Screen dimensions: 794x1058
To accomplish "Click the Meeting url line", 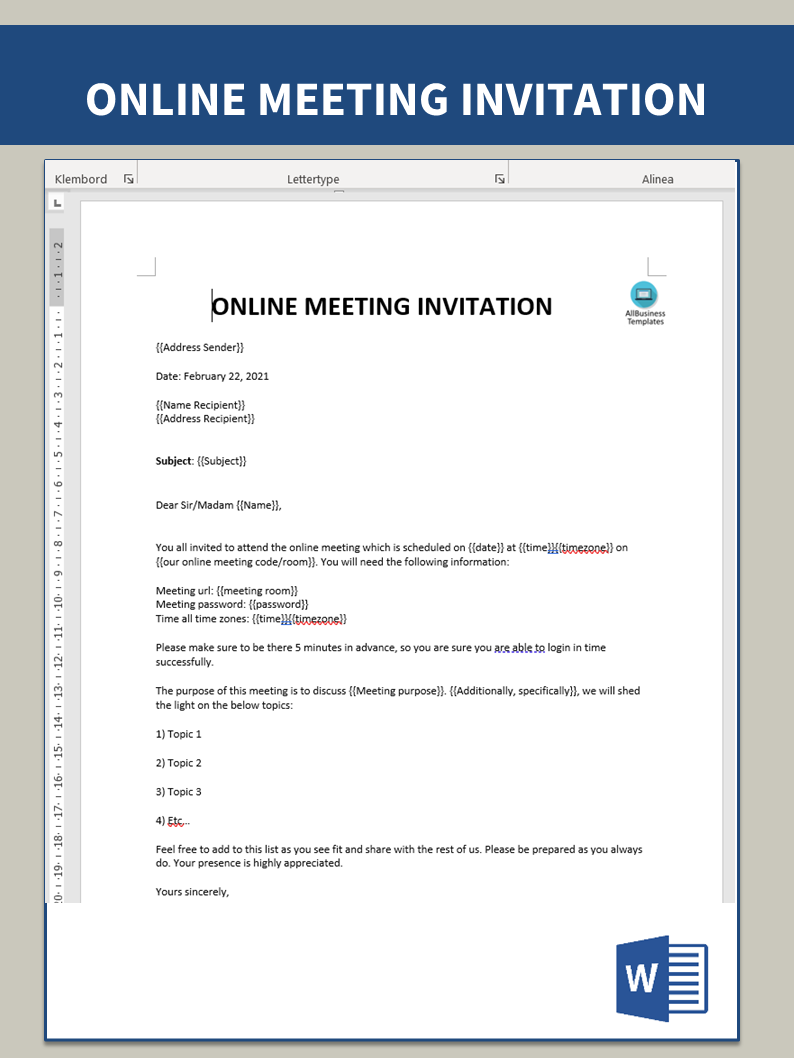I will point(226,591).
